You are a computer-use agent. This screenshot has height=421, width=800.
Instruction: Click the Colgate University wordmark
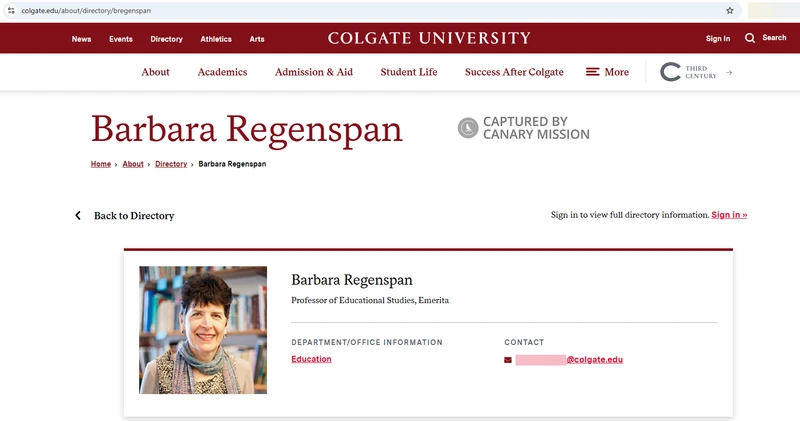pyautogui.click(x=429, y=38)
